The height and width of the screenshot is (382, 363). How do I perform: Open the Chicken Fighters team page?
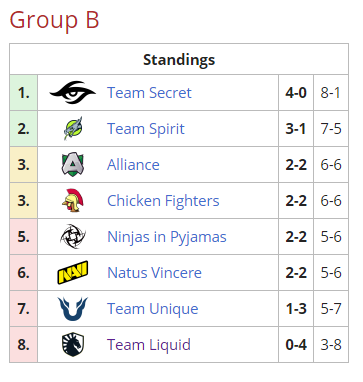(163, 201)
